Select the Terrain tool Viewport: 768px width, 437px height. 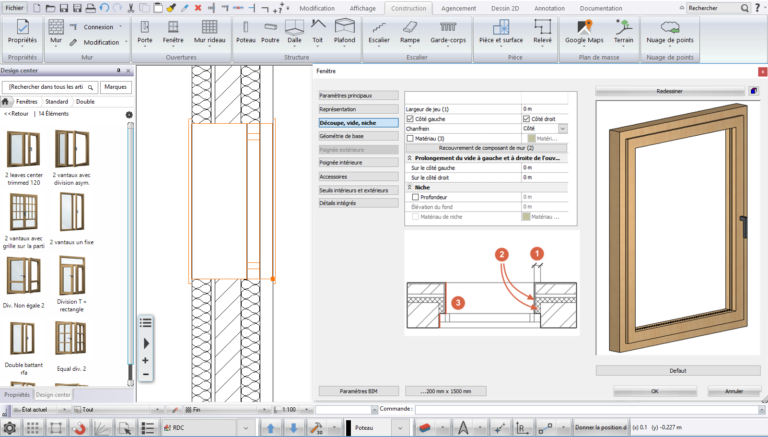click(x=623, y=32)
